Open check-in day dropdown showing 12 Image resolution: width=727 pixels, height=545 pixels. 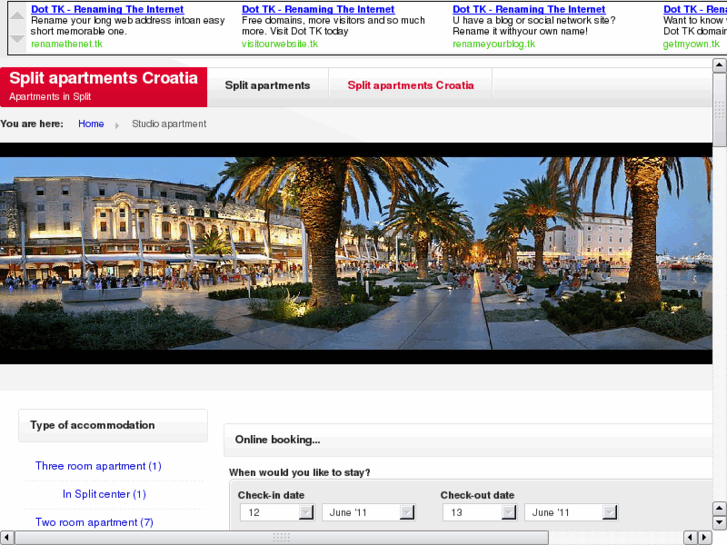click(277, 512)
